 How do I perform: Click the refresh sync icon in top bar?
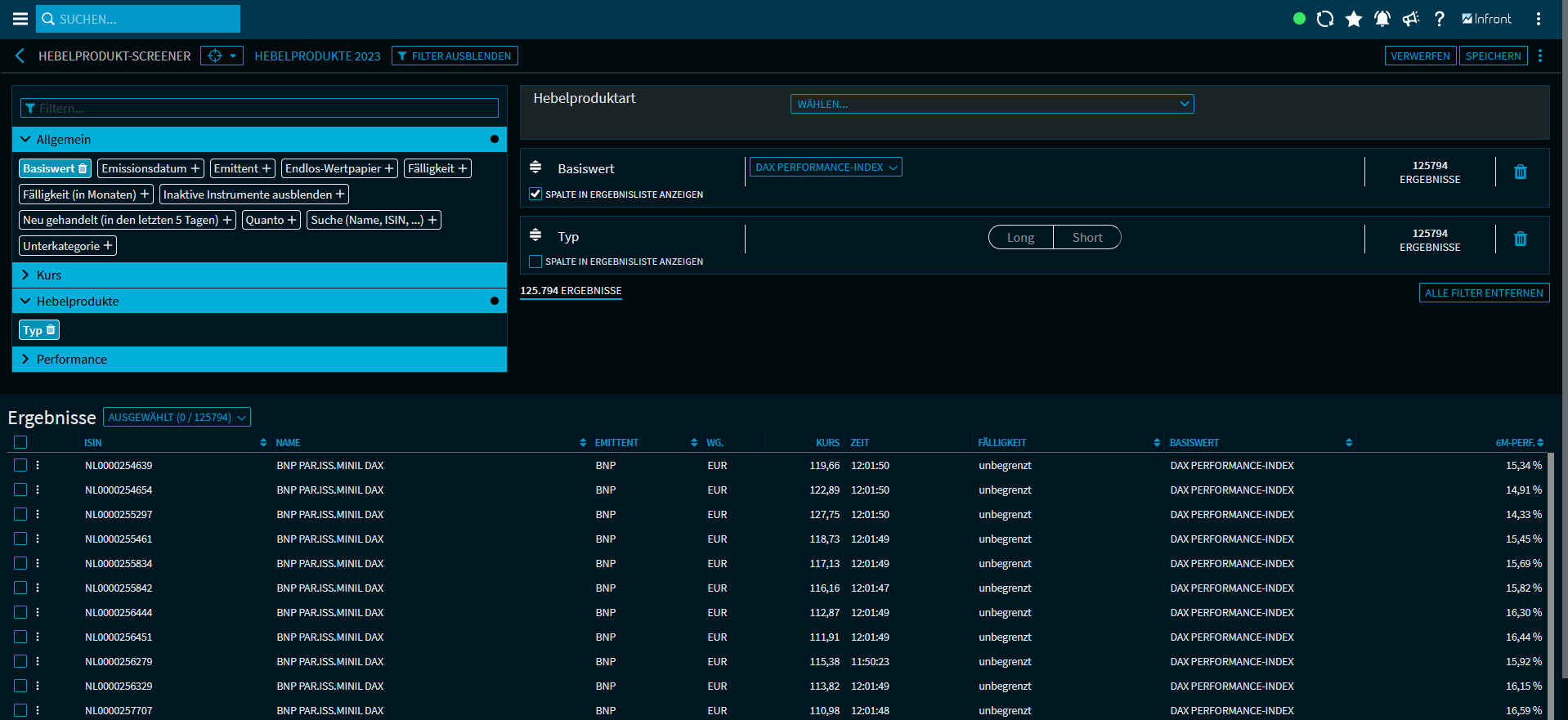[1325, 19]
